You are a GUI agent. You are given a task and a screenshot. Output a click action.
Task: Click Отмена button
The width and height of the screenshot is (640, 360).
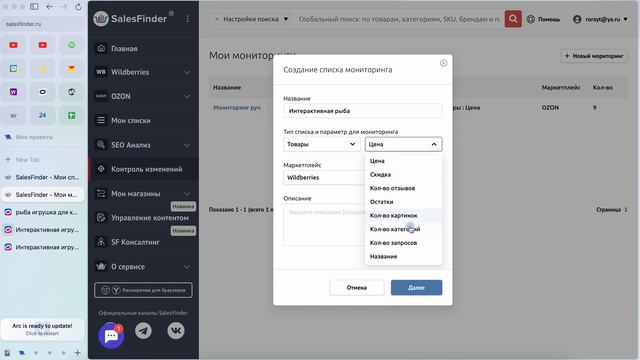click(x=357, y=288)
